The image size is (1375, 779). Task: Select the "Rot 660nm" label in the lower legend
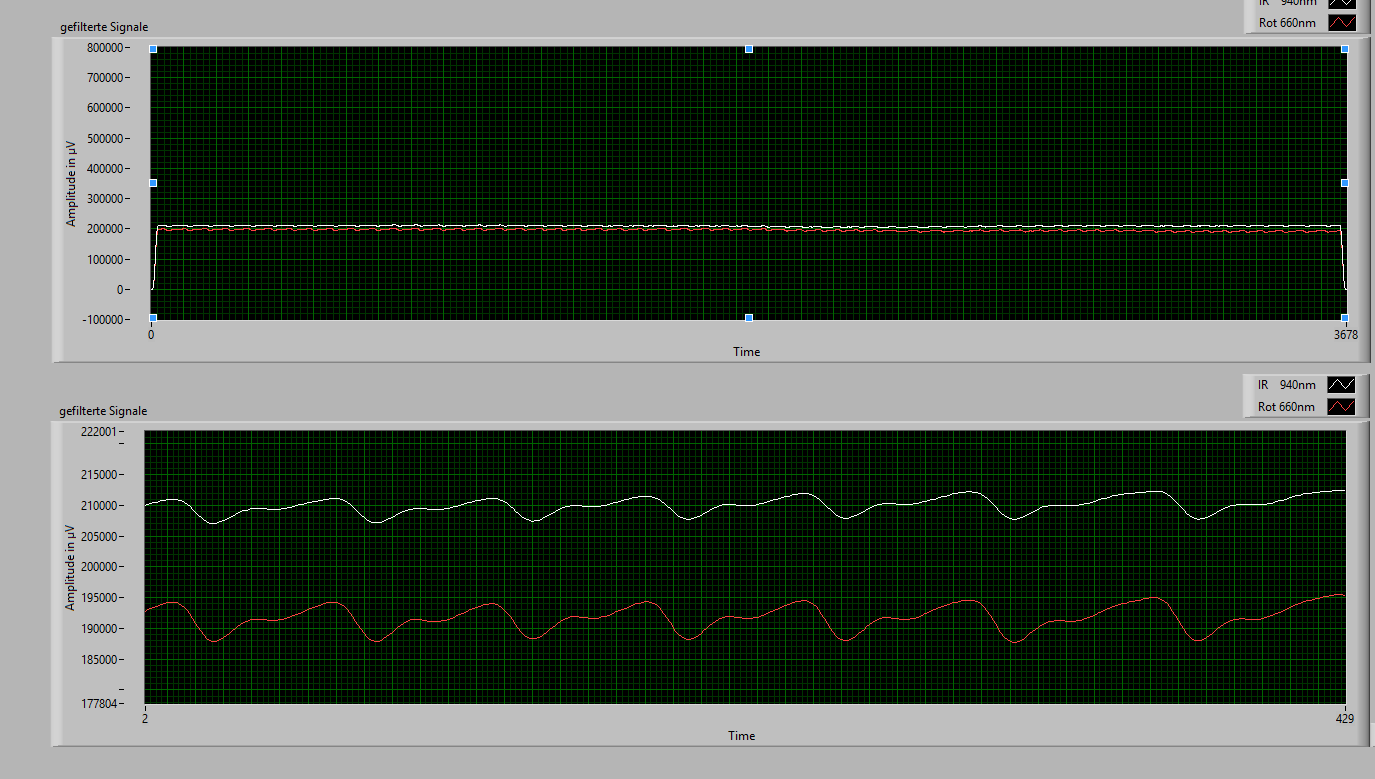pyautogui.click(x=1287, y=407)
